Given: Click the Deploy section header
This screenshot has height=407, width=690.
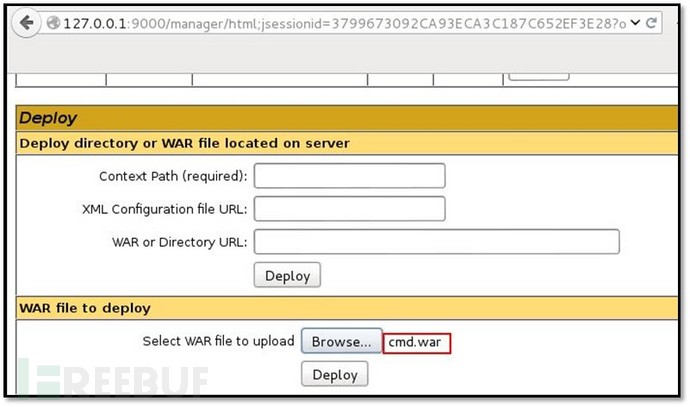Looking at the screenshot, I should 347,117.
